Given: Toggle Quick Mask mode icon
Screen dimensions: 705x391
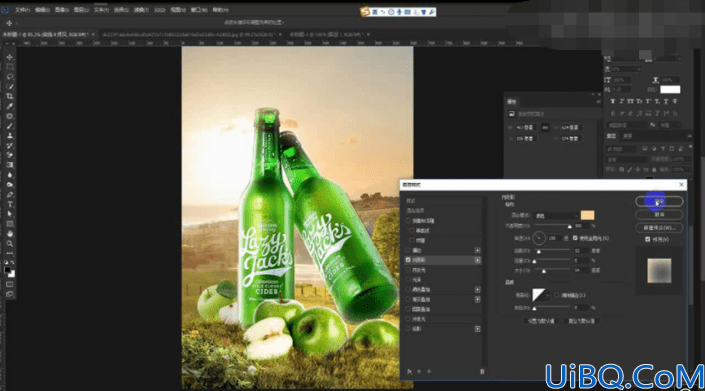Looking at the screenshot, I should click(x=9, y=284).
